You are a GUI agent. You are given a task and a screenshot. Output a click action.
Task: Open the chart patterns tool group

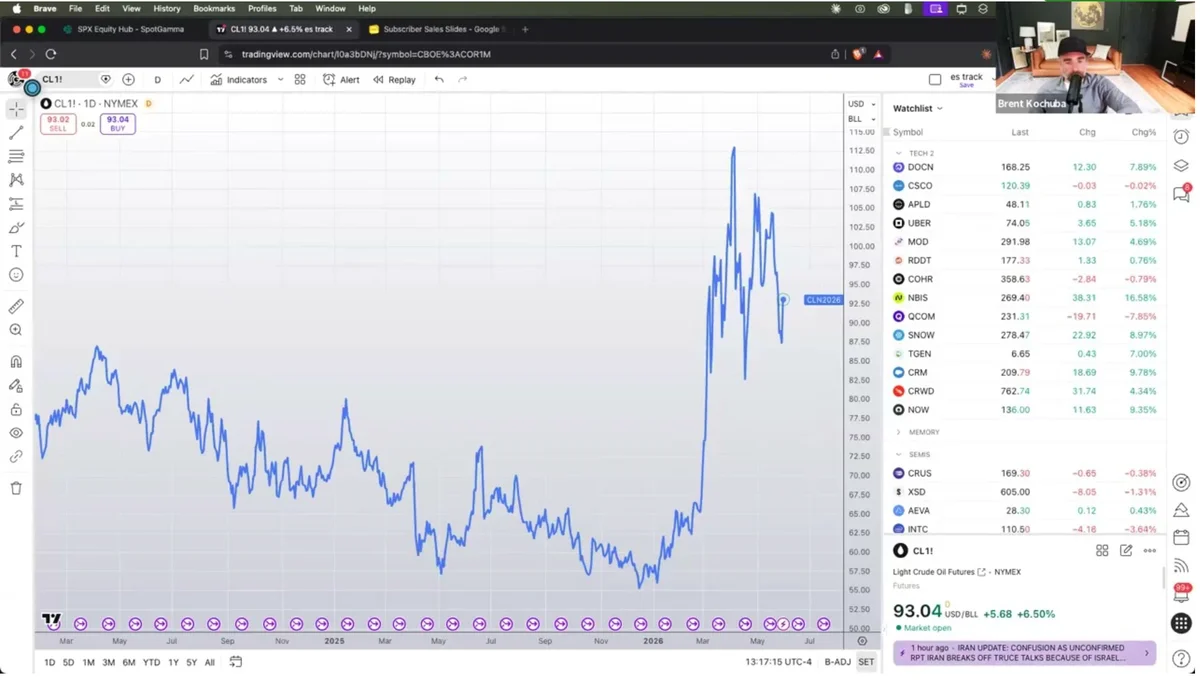(x=16, y=180)
